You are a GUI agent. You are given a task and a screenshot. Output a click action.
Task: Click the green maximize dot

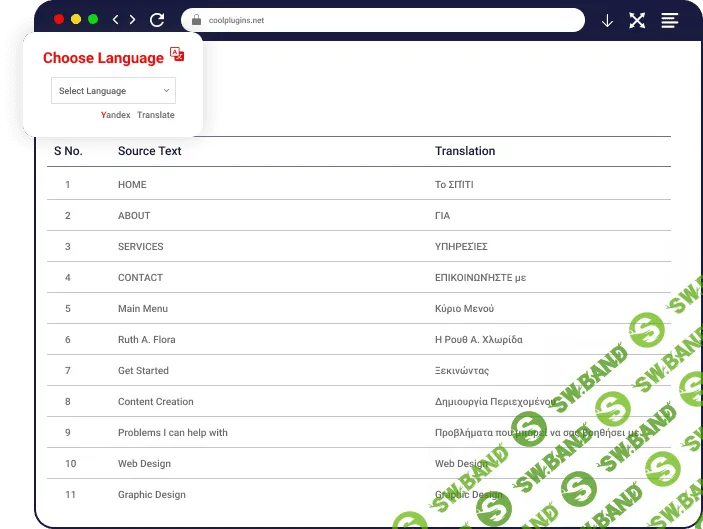pyautogui.click(x=93, y=20)
